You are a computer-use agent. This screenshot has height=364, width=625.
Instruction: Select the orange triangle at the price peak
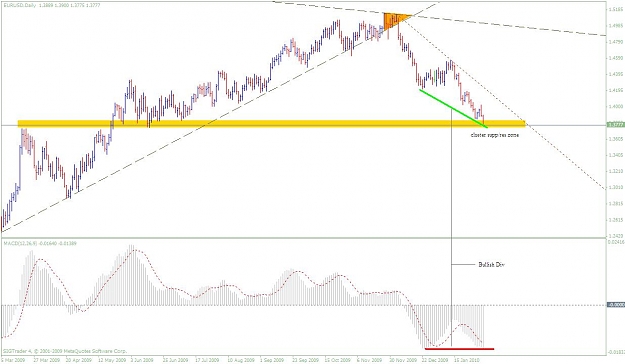click(394, 19)
